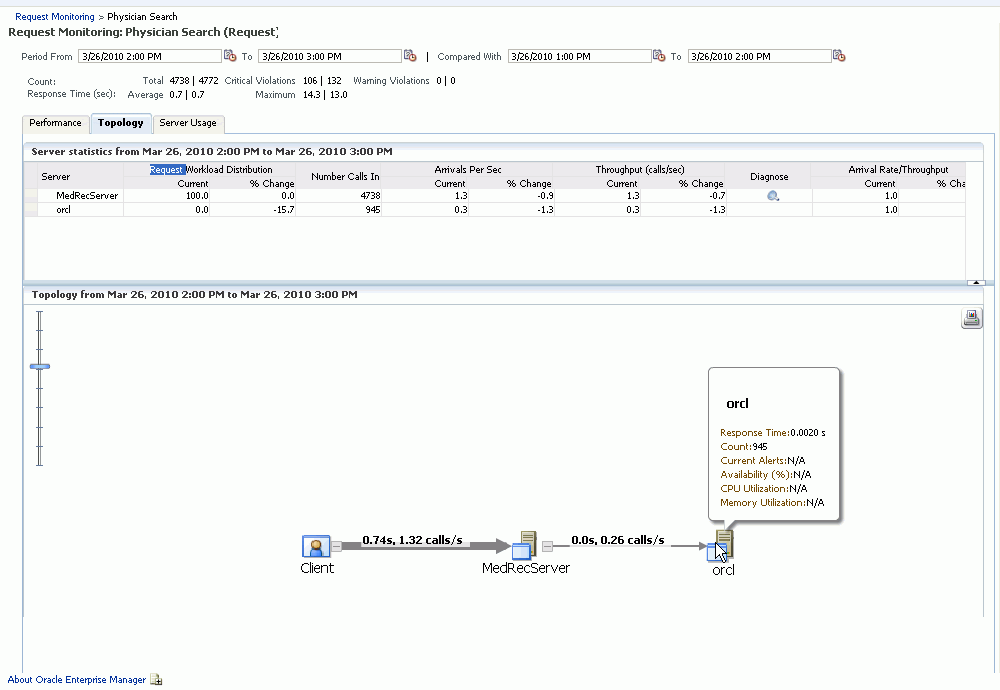Open About Oracle Enterprise Manager link
1000x690 pixels.
click(77, 680)
